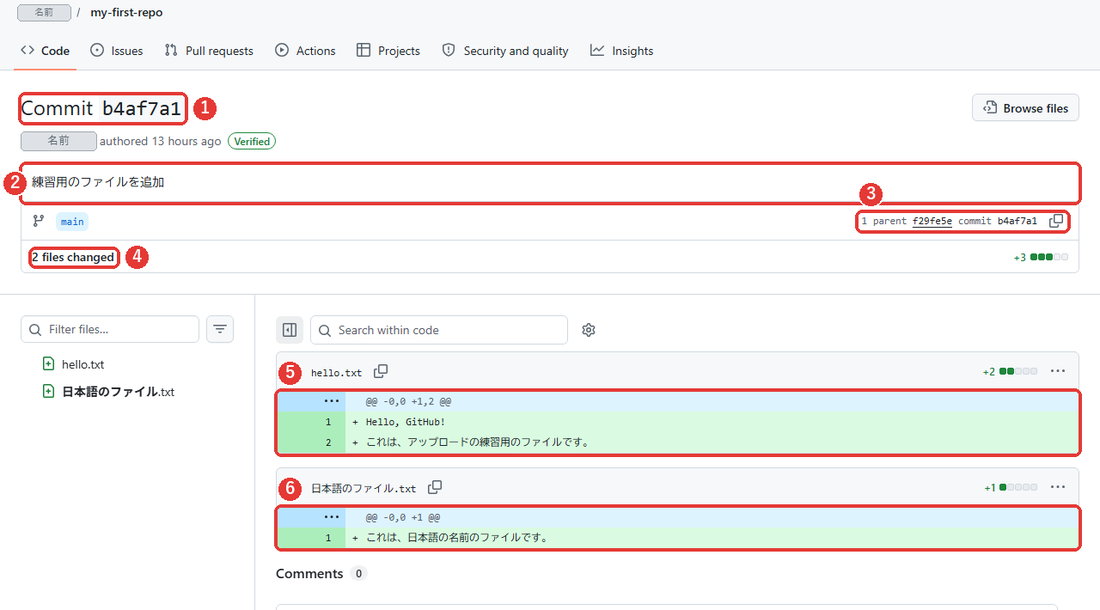Expand hidden lines in 日本語のファイル.txt diff
Image resolution: width=1100 pixels, height=610 pixels.
tap(331, 517)
